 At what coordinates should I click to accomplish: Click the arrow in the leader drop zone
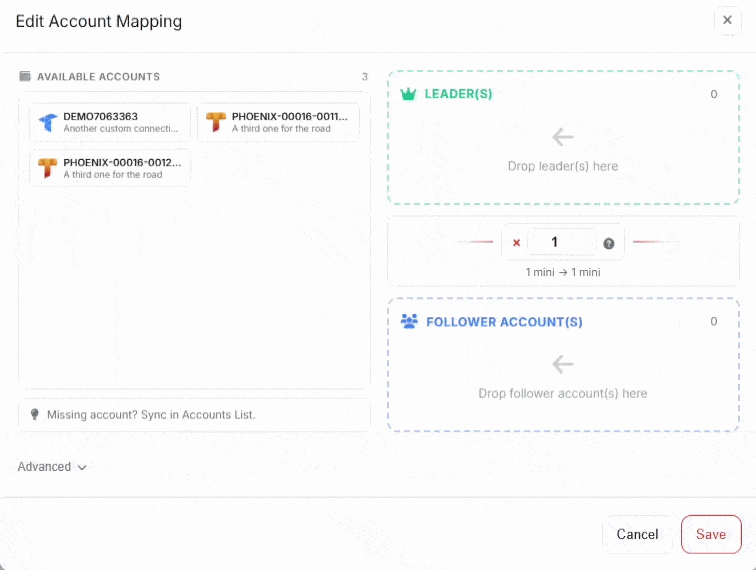(x=563, y=137)
